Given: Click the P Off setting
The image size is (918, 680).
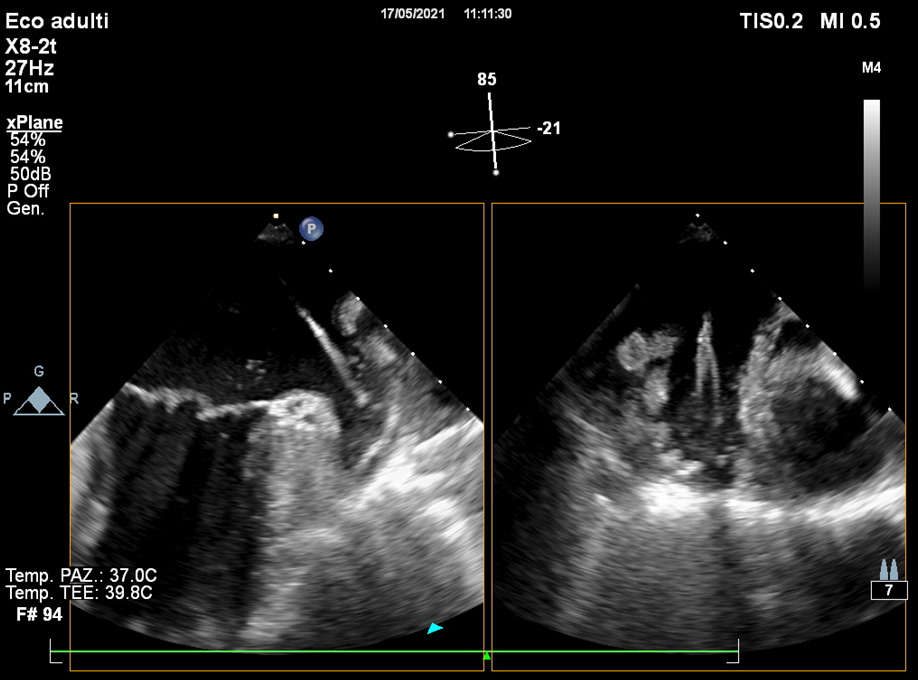Looking at the screenshot, I should click(x=28, y=191).
